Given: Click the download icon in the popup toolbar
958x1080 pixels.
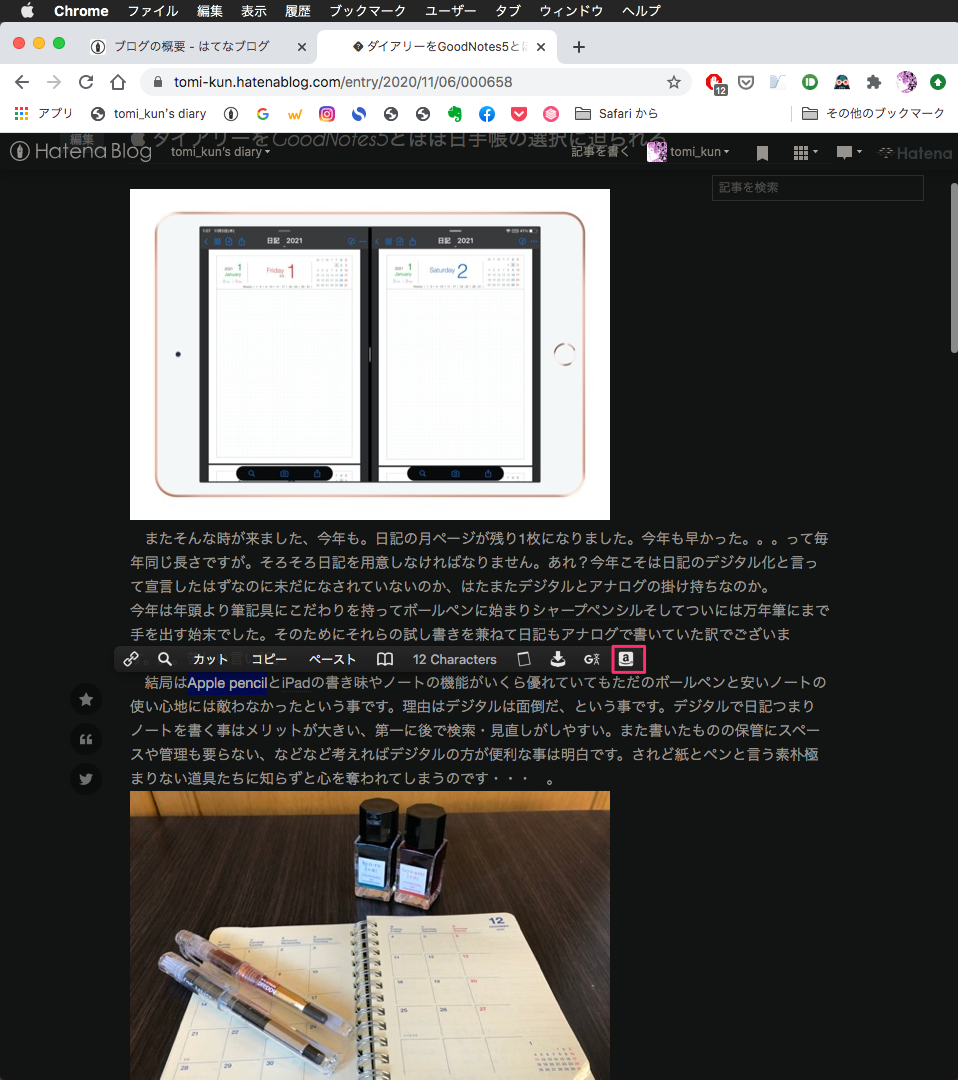Looking at the screenshot, I should click(557, 659).
